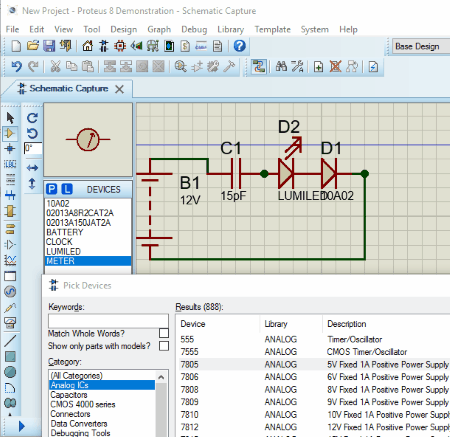Click the Keywords search field
Image resolution: width=450 pixels, height=437 pixels.
tap(108, 321)
